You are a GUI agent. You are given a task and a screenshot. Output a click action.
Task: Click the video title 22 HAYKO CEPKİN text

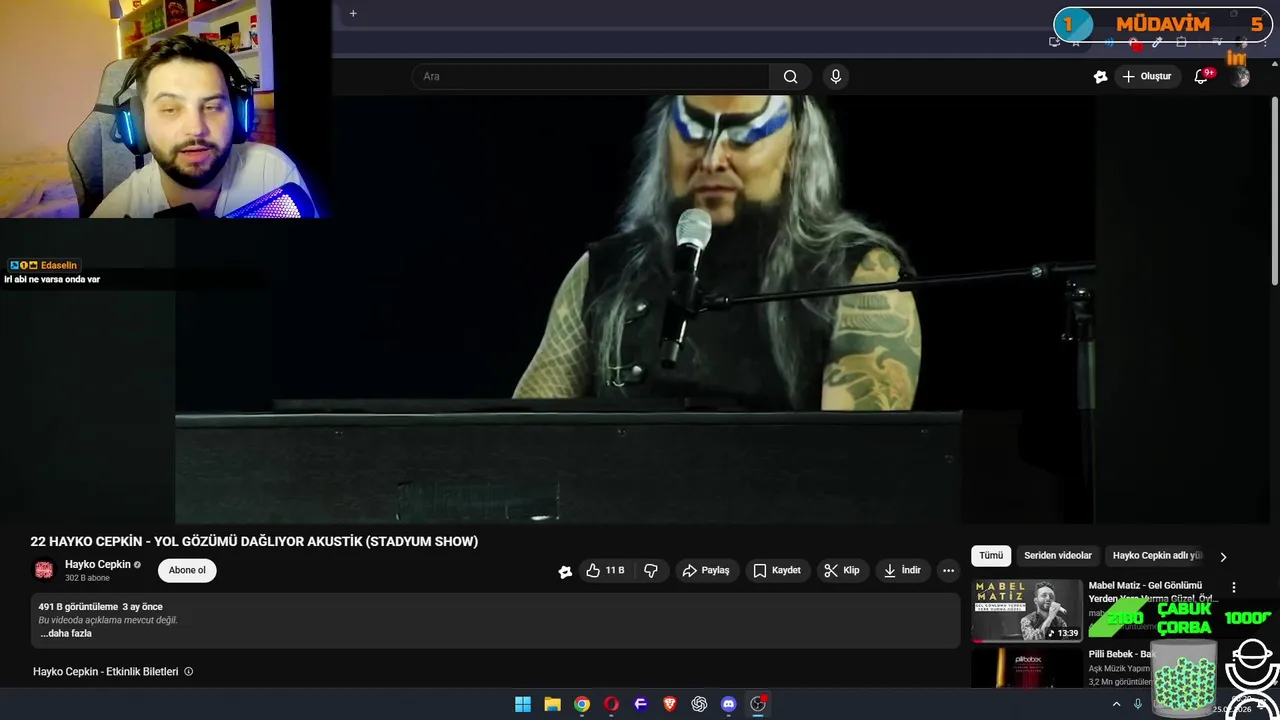coord(254,541)
